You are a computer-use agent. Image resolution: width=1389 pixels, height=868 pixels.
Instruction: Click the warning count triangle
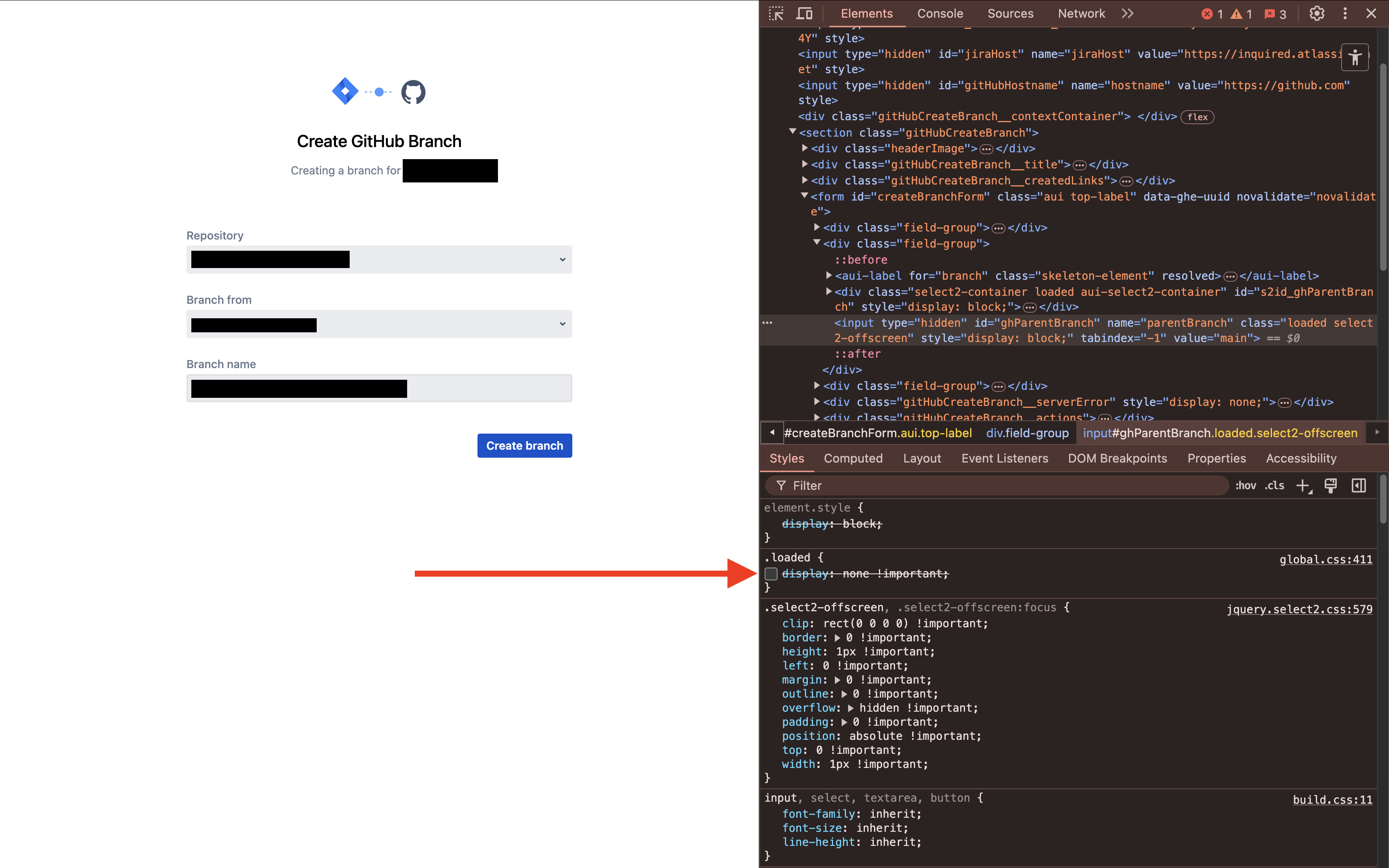pos(1241,14)
